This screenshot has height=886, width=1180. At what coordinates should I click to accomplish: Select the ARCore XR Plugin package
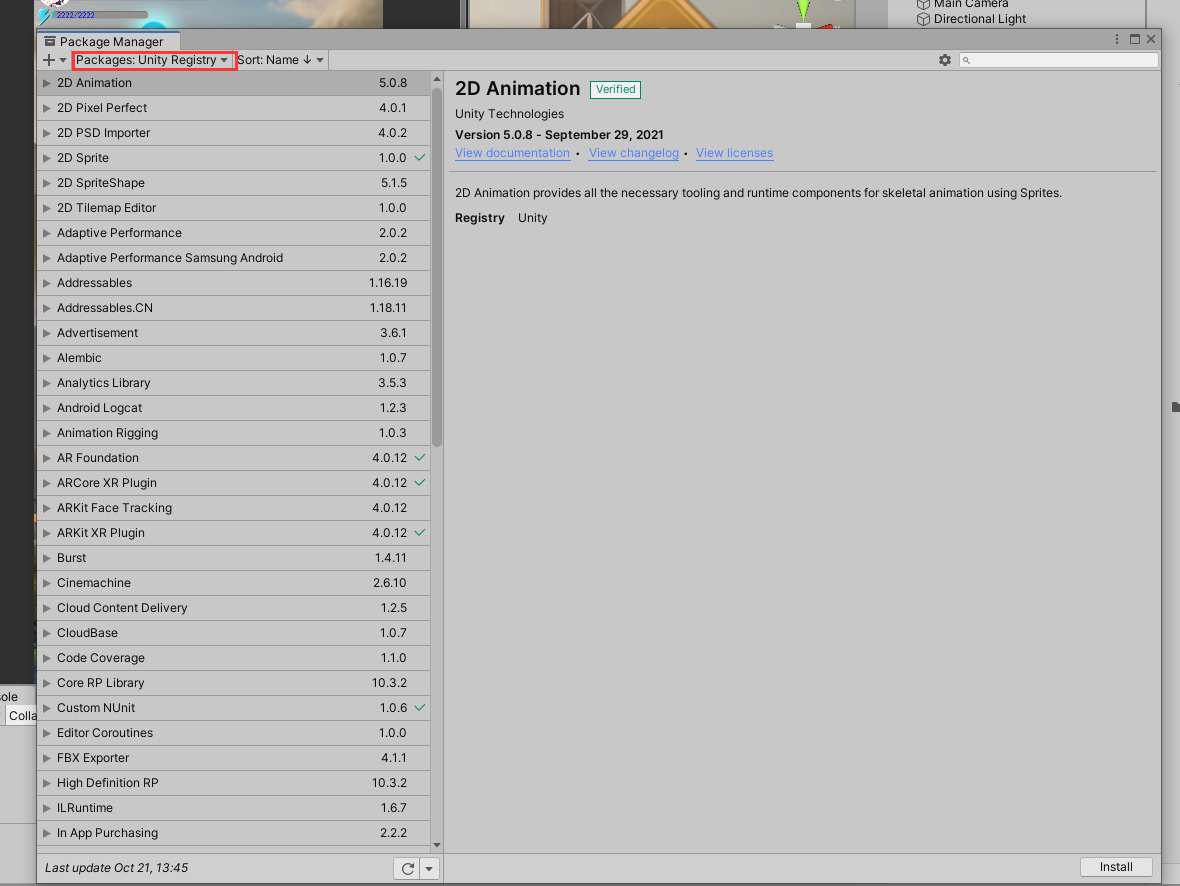[x=233, y=483]
